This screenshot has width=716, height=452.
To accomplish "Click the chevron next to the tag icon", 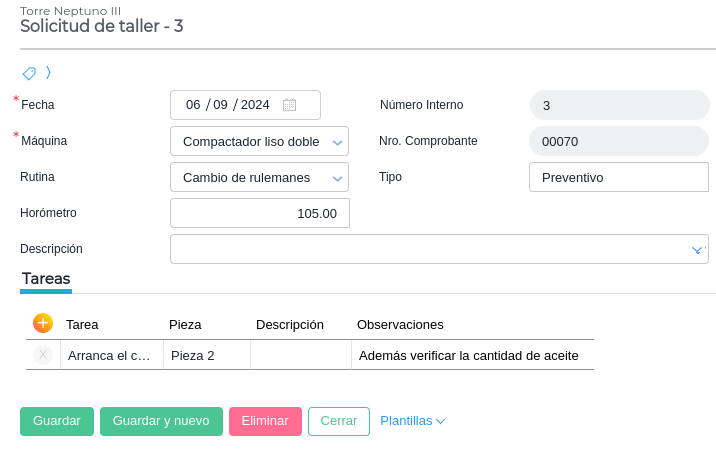I will point(48,72).
